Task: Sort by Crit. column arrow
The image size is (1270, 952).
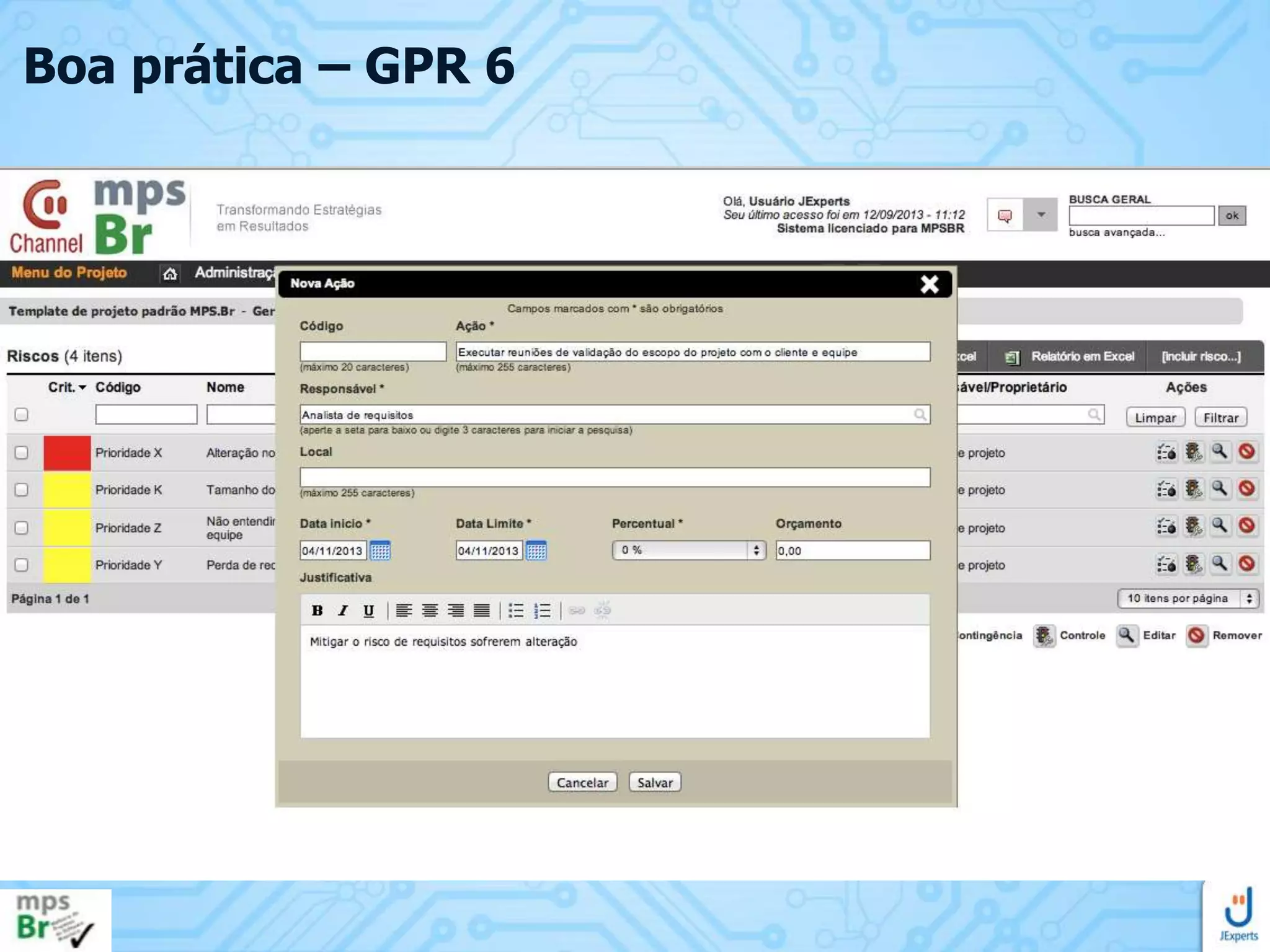Action: [82, 387]
